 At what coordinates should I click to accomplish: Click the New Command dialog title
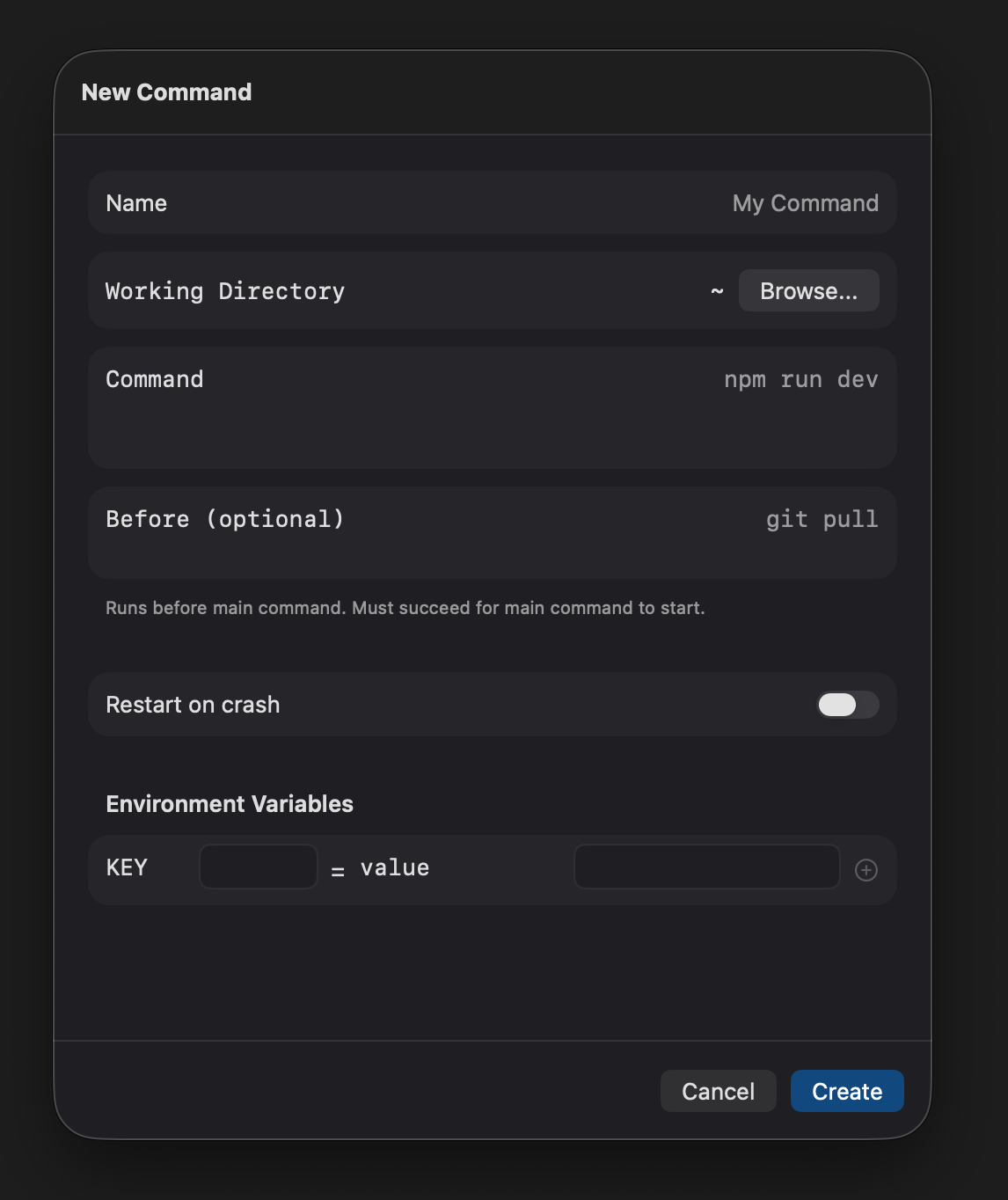[167, 91]
